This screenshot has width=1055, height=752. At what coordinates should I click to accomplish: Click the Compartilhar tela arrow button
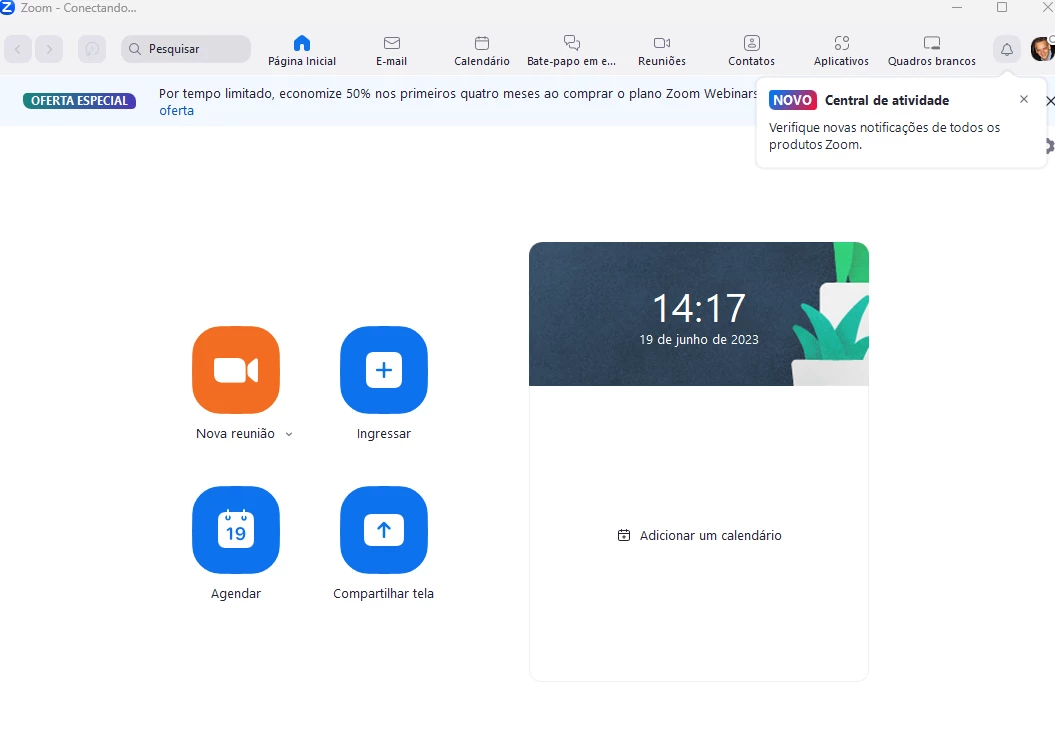coord(384,530)
